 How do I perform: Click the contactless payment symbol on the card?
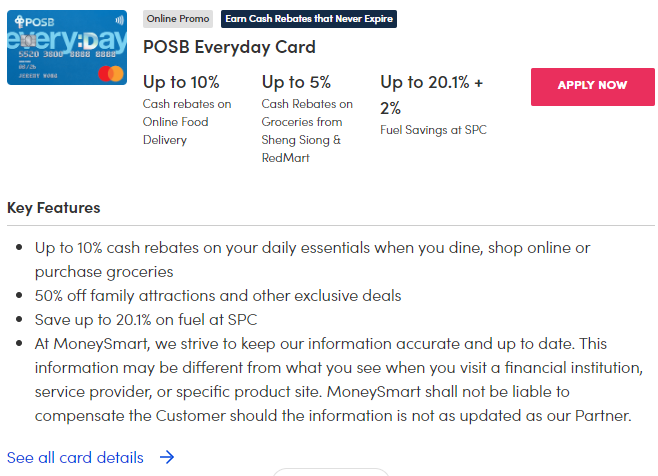(x=119, y=19)
